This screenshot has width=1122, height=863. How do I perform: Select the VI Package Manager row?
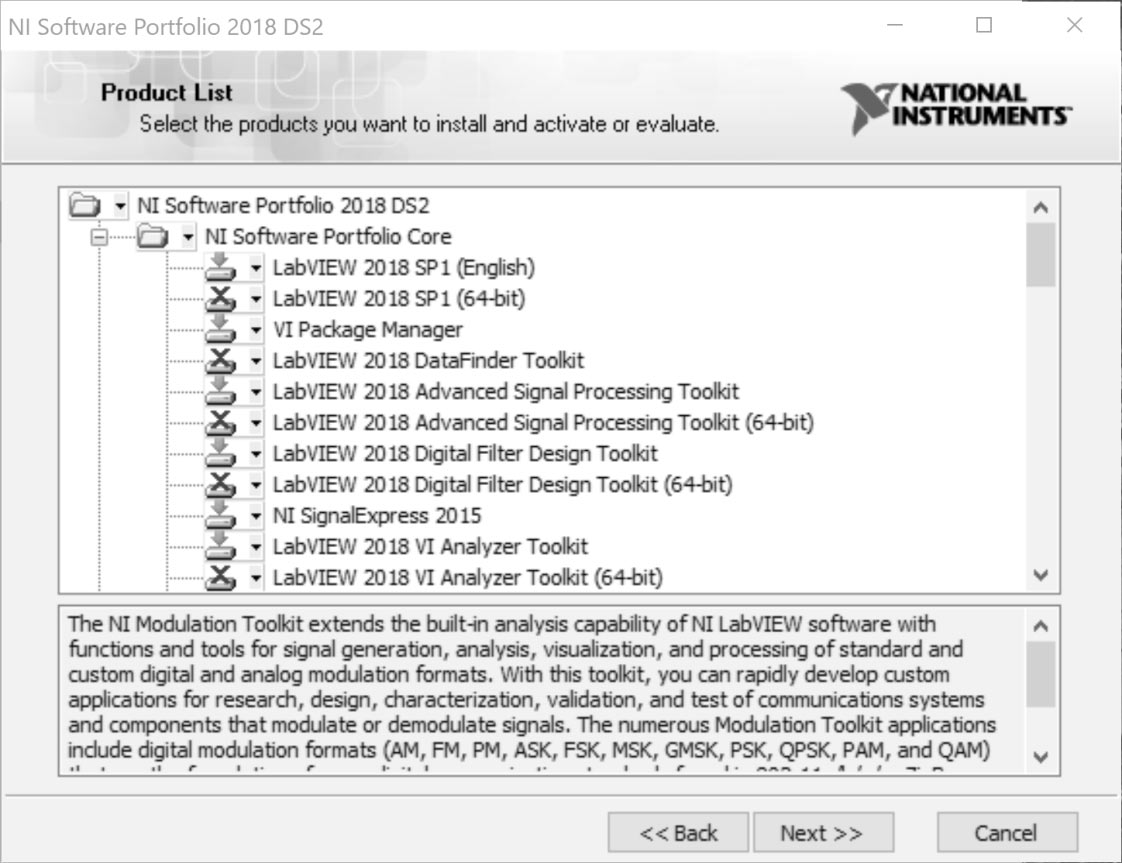[368, 330]
